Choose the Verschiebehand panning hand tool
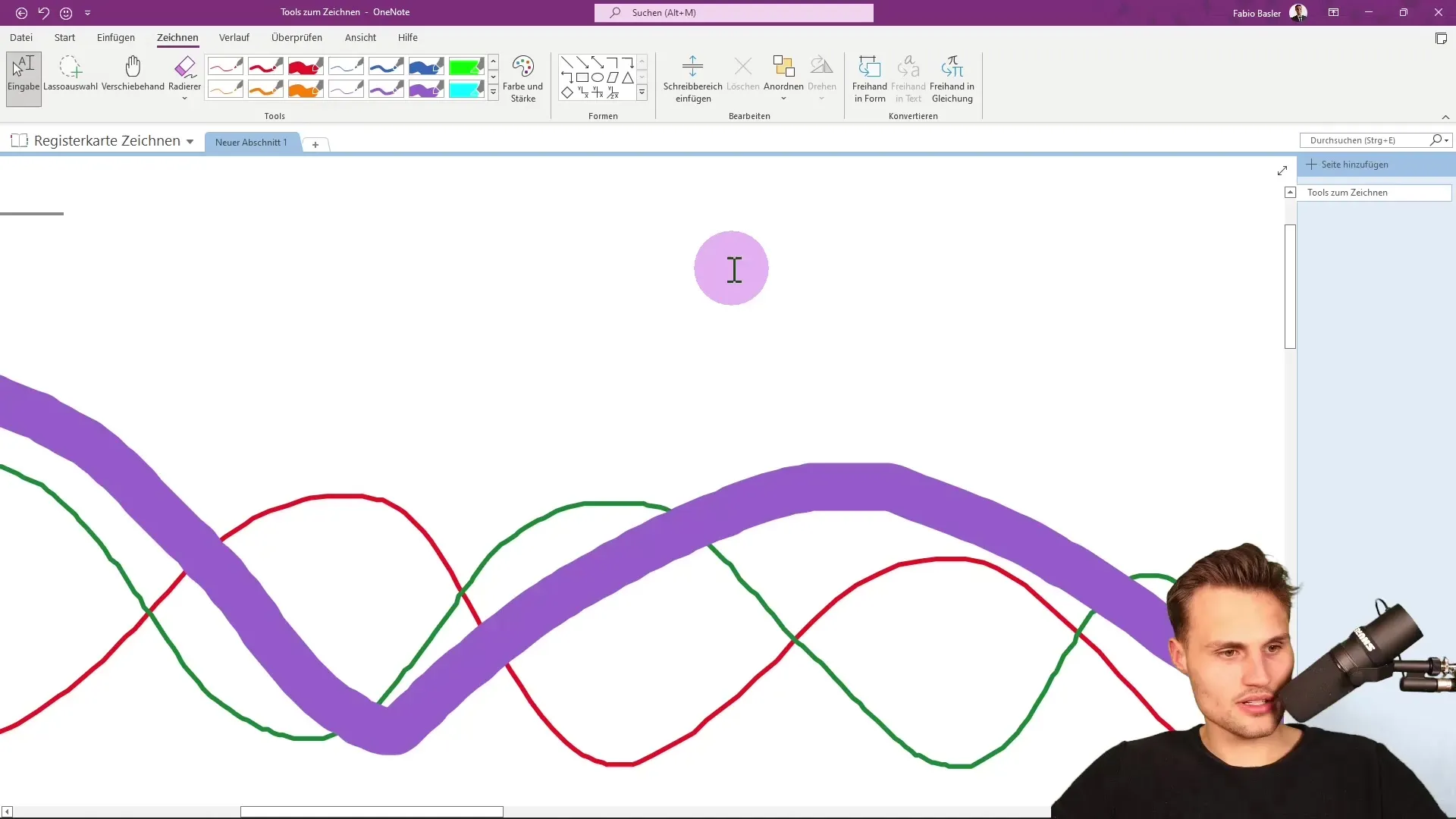The height and width of the screenshot is (819, 1456). [x=133, y=74]
